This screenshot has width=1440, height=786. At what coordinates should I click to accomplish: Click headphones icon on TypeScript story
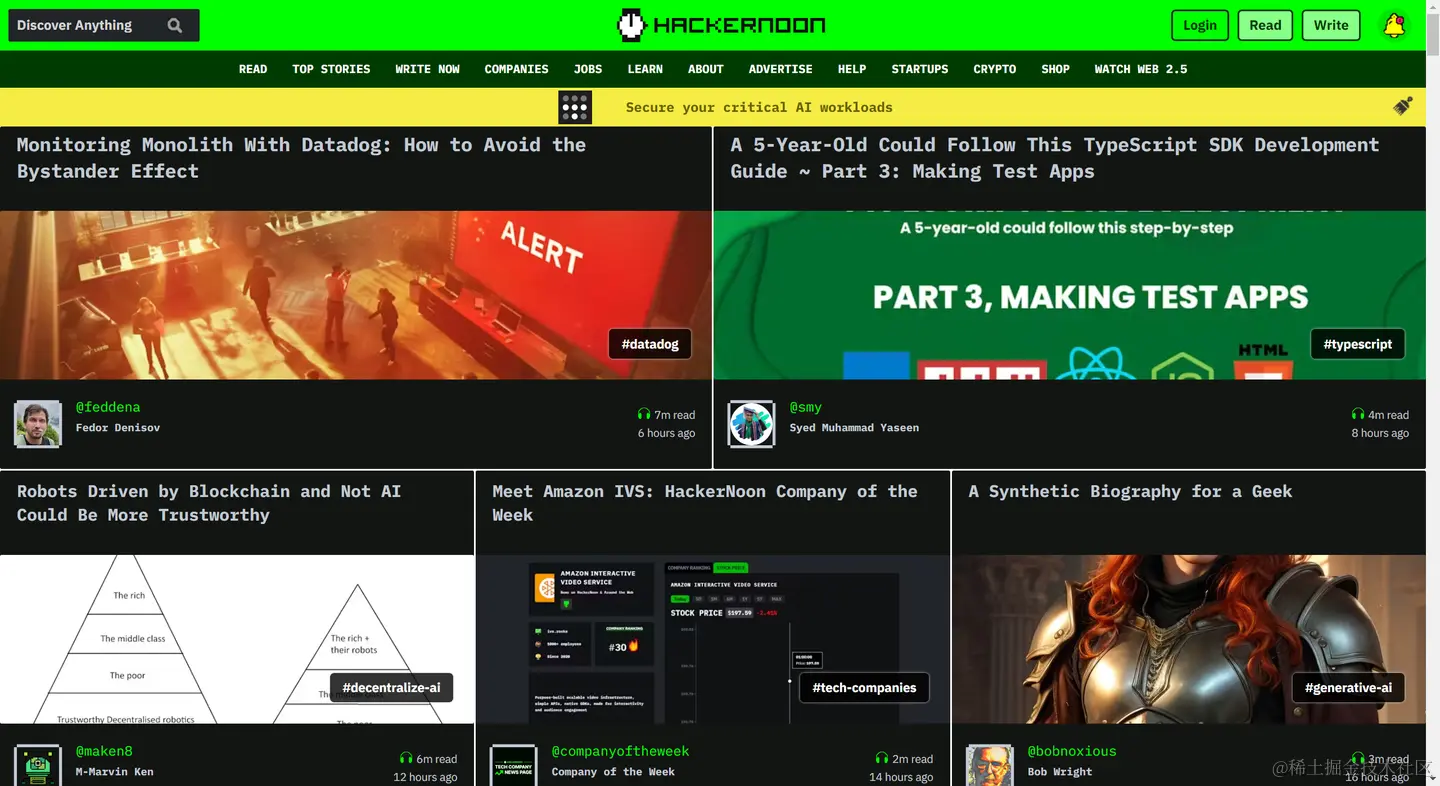tap(1358, 414)
